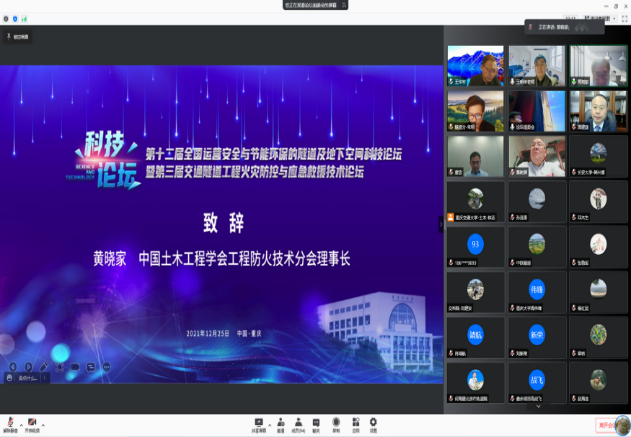Start recording with the Record icon
Viewport: 631px width, 437px height.
pyautogui.click(x=336, y=421)
